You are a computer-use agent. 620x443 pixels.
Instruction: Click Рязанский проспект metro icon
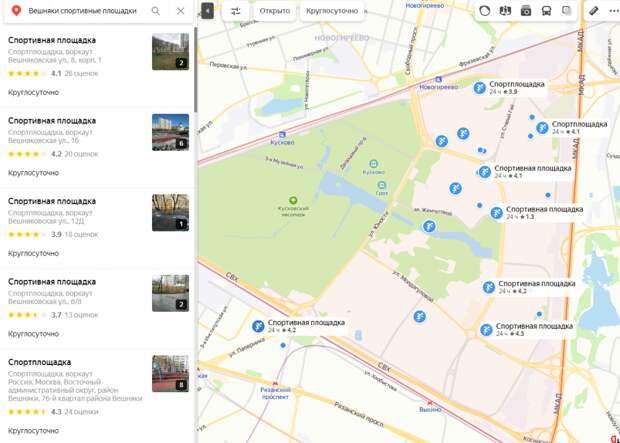275,383
